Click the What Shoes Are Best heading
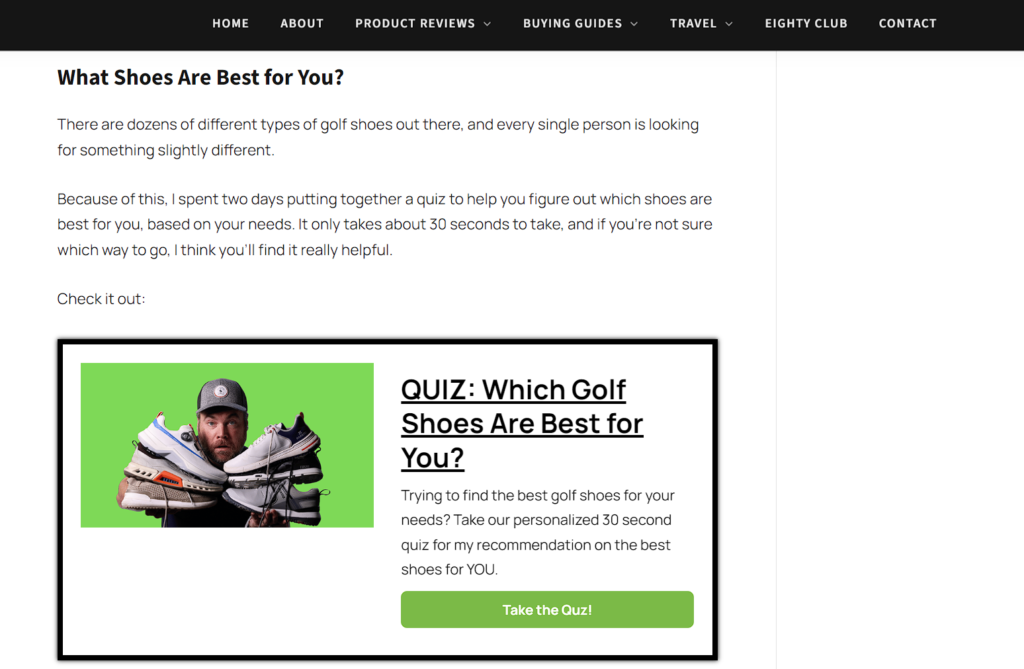Viewport: 1024px width, 669px height. tap(200, 77)
